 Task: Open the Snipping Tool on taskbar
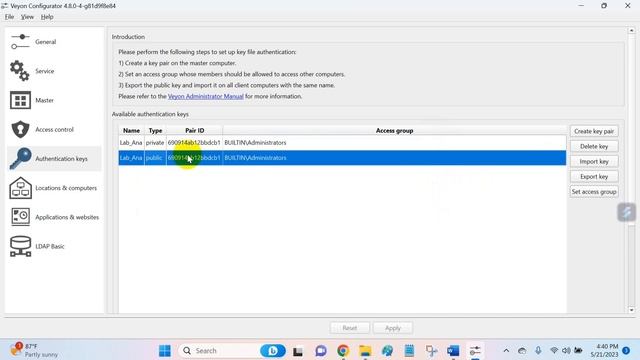click(x=431, y=351)
